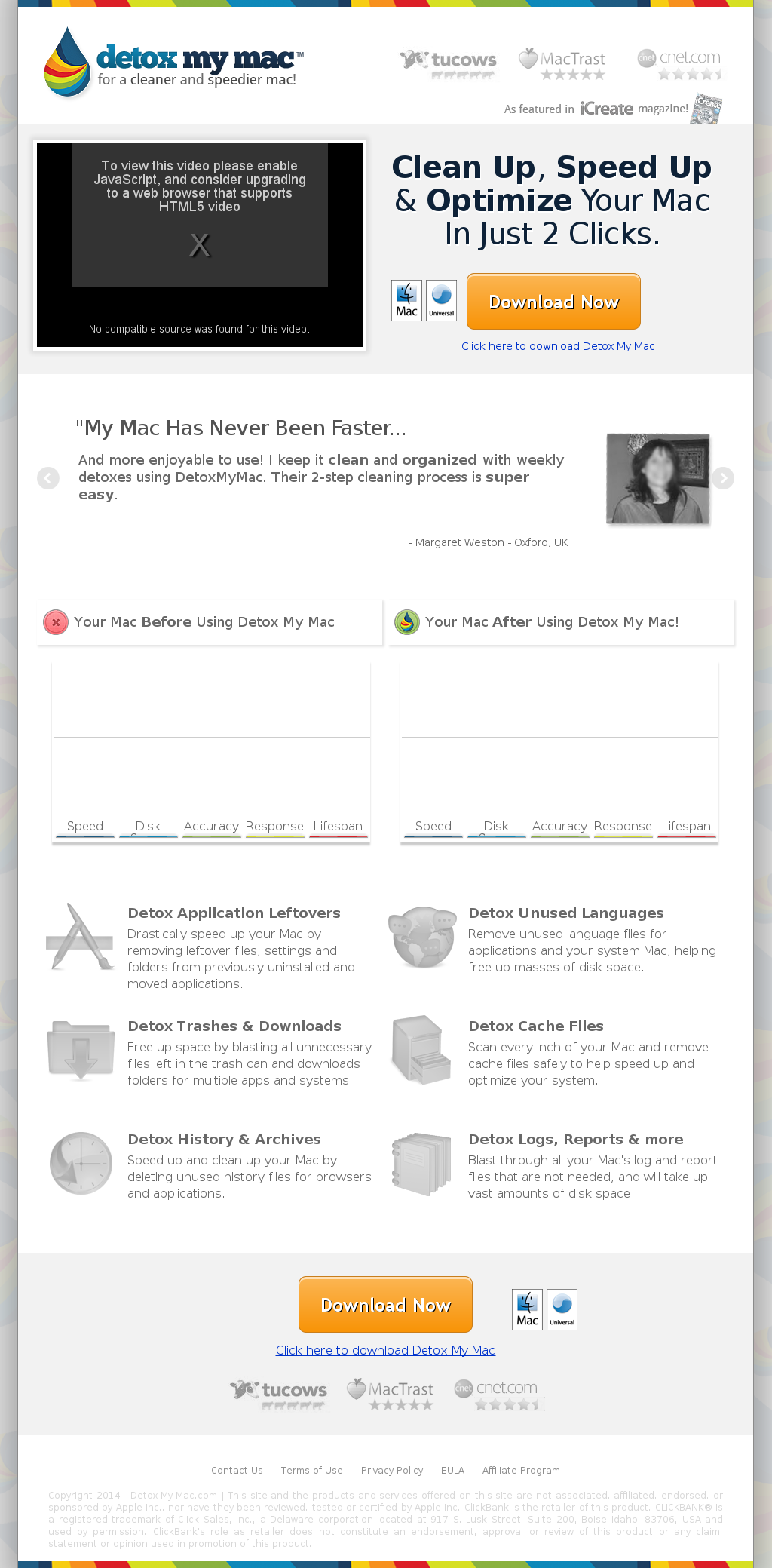Click the Detox Unused Languages globe icon
This screenshot has width=772, height=1568.
(x=422, y=937)
